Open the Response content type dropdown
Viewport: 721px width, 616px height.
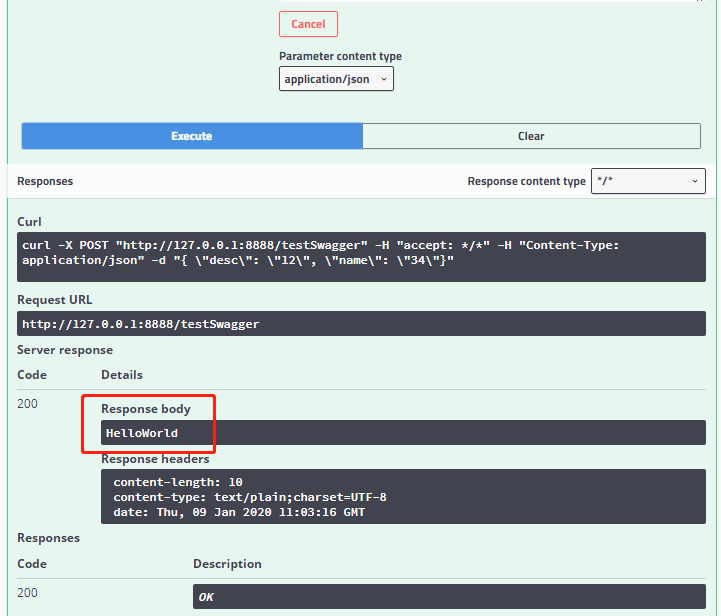tap(648, 181)
